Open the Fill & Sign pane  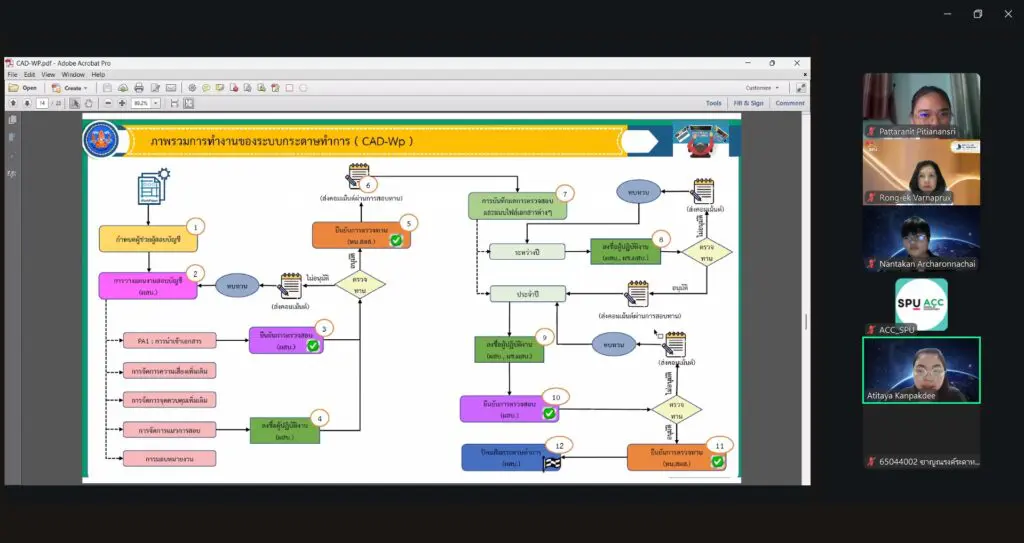coord(748,103)
